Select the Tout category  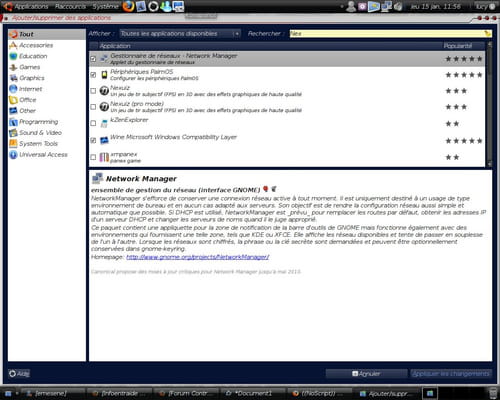point(47,34)
